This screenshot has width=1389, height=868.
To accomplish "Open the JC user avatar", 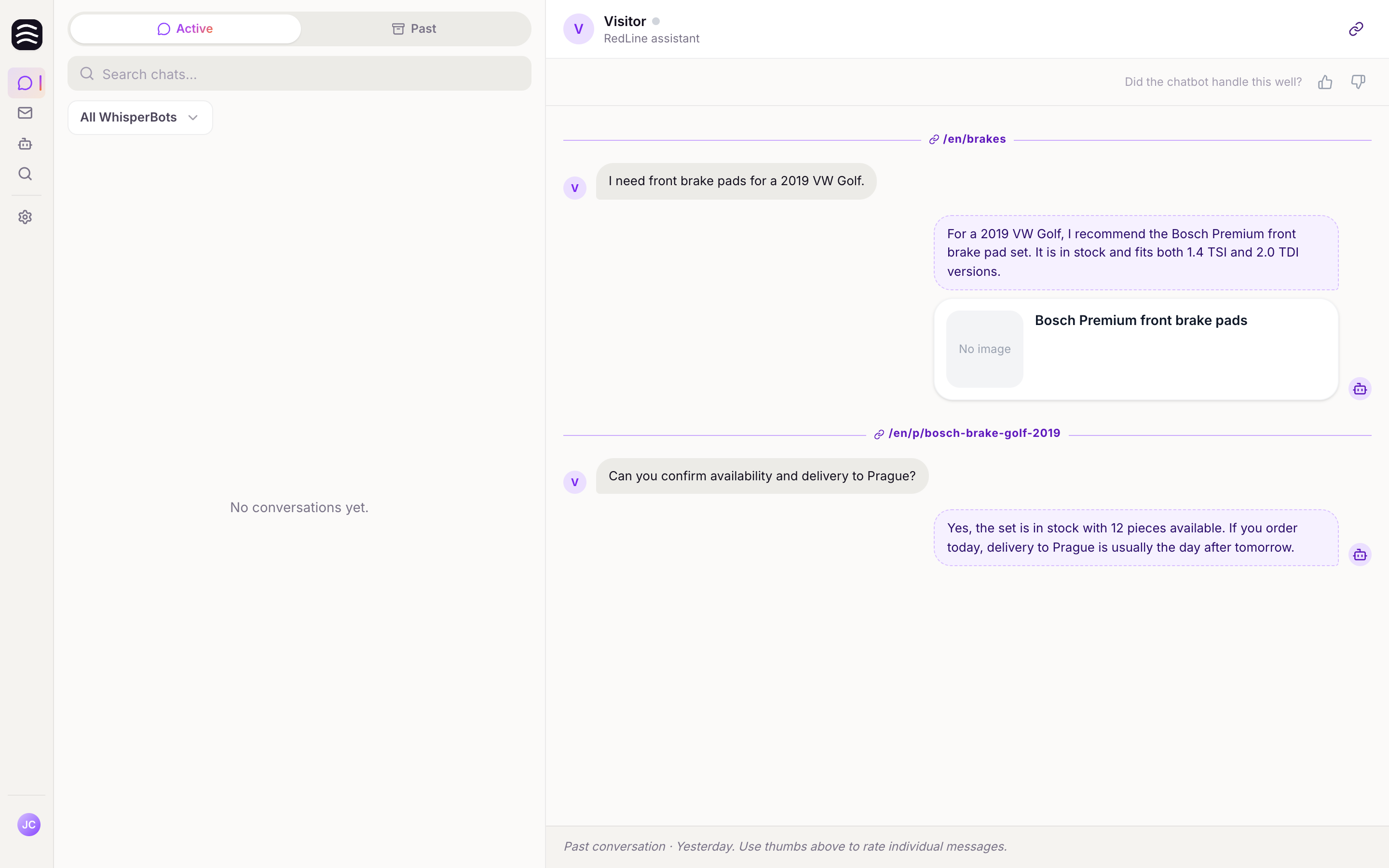I will 29,825.
